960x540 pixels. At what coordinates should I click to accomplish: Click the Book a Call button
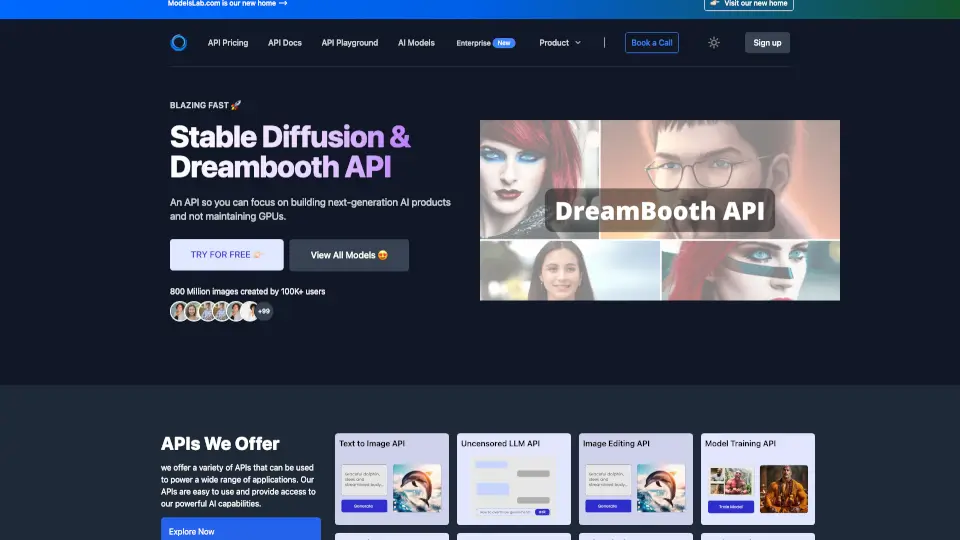[651, 43]
